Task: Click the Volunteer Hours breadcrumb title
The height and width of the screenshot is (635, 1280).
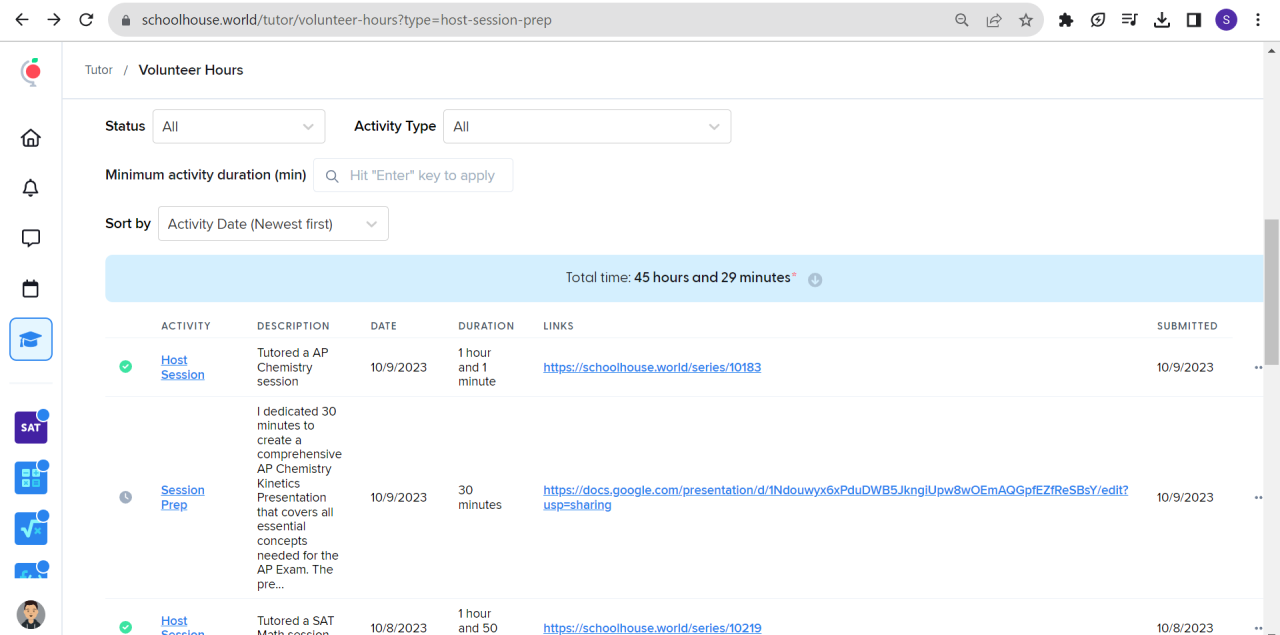Action: [x=191, y=70]
